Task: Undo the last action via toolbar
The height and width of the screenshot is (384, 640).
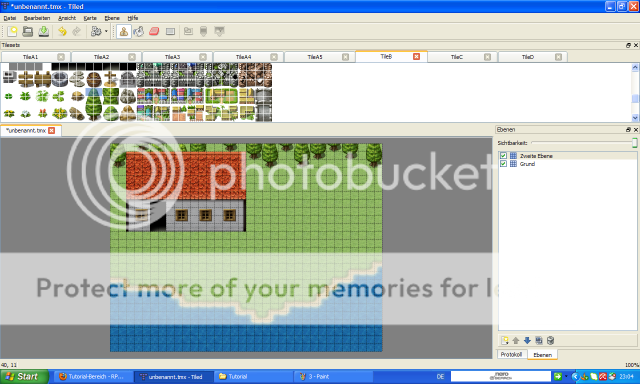Action: [62, 31]
